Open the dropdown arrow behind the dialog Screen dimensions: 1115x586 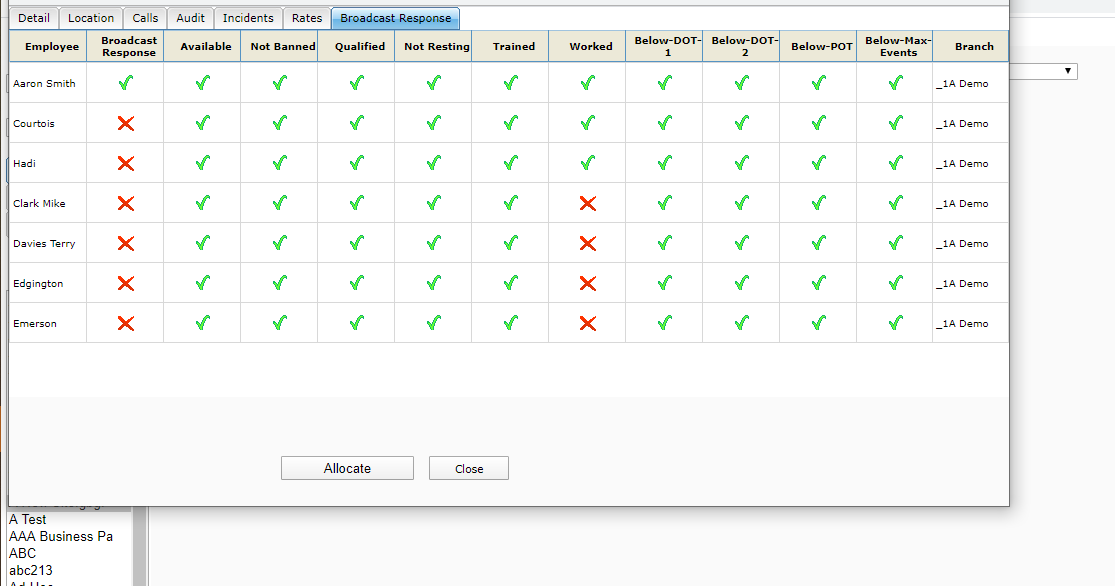(1068, 71)
